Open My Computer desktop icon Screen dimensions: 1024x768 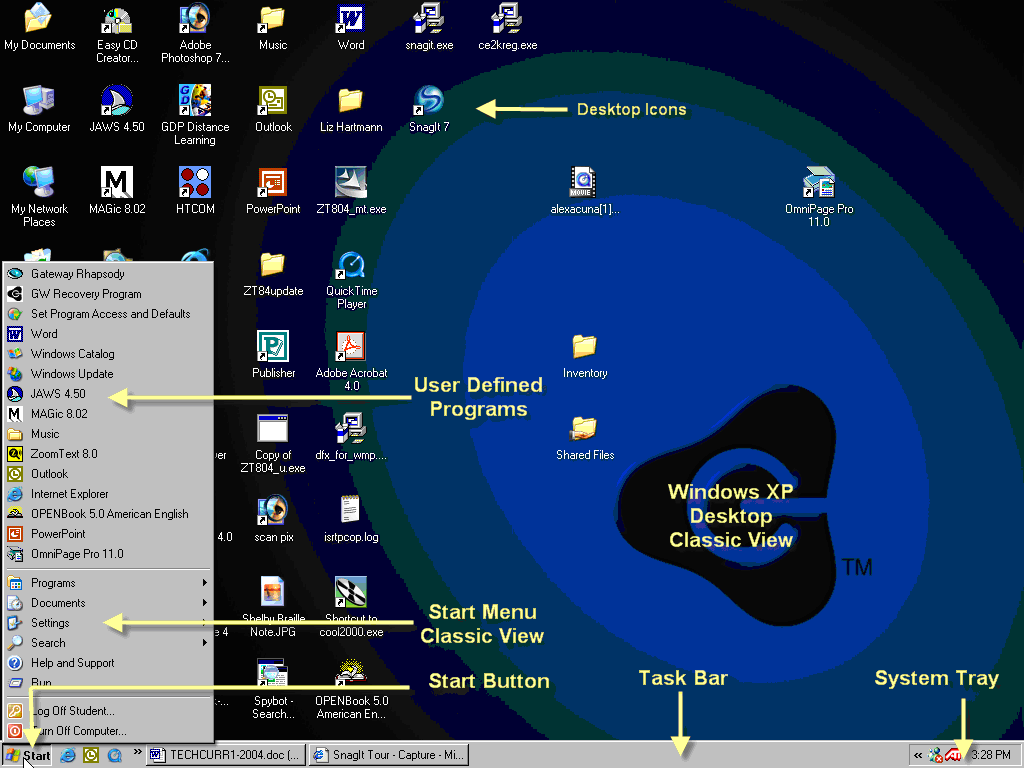[x=39, y=109]
